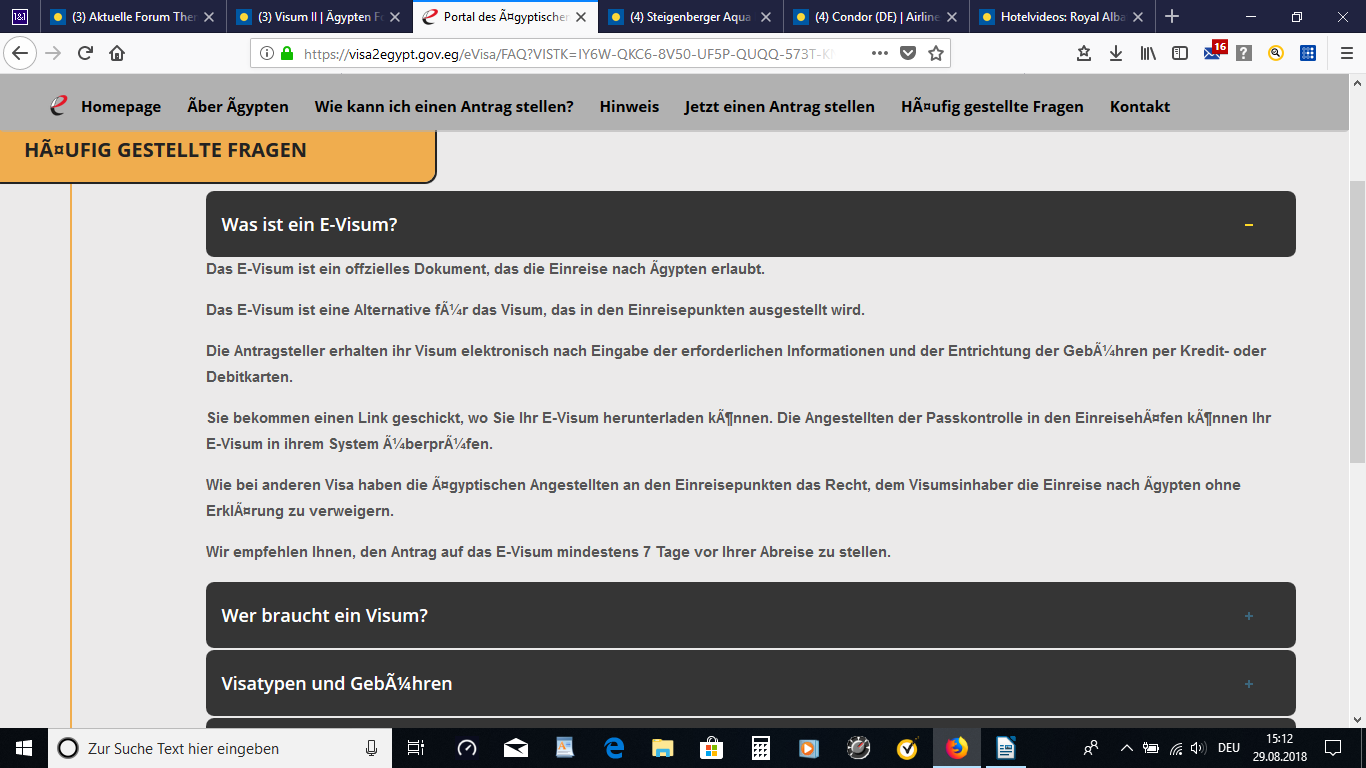Save page to Pocket
Image resolution: width=1366 pixels, height=768 pixels.
click(x=907, y=53)
